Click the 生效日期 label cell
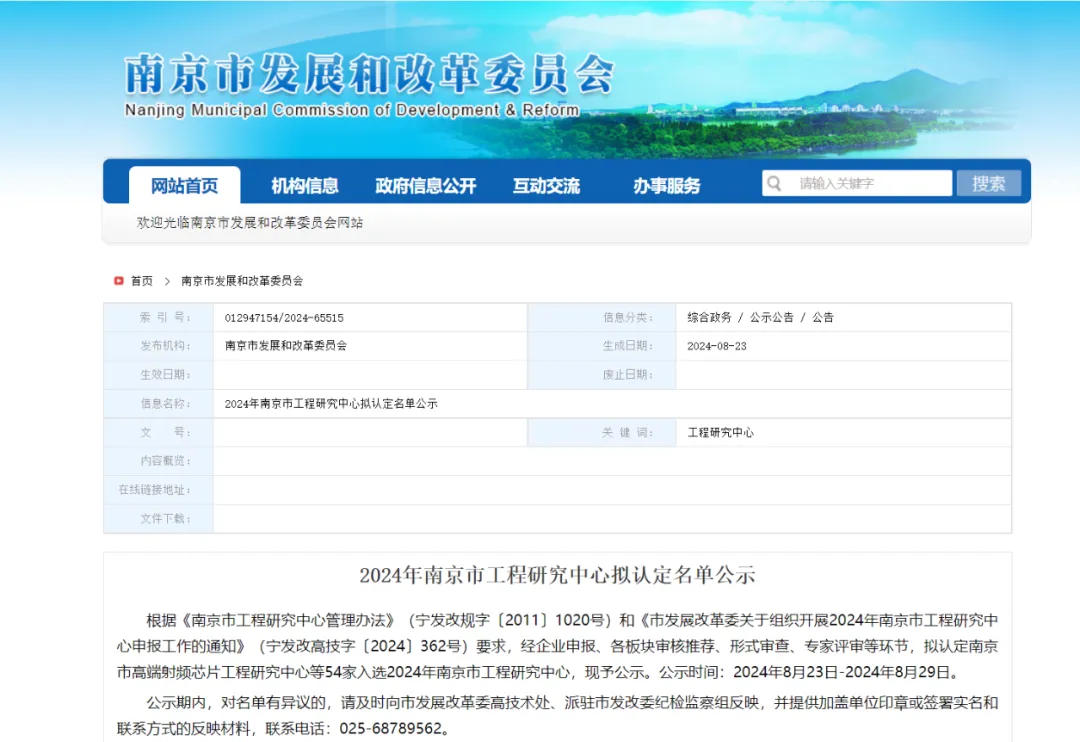 tap(159, 375)
